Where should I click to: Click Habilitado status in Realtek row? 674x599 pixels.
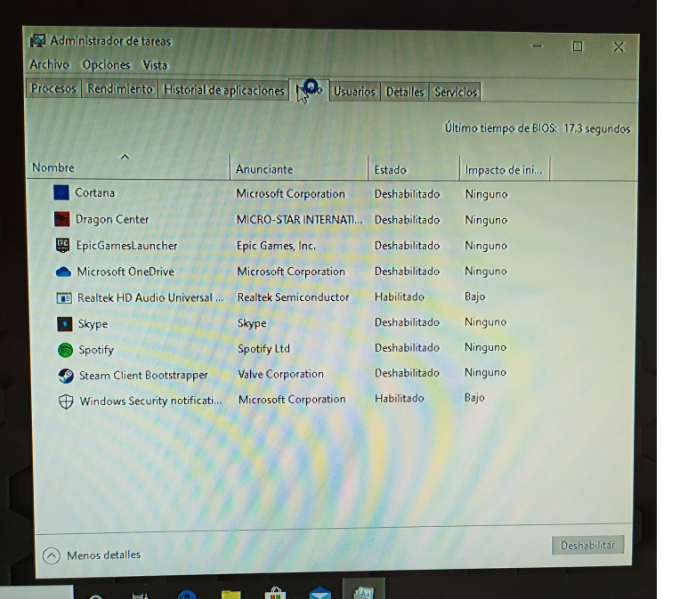point(399,296)
